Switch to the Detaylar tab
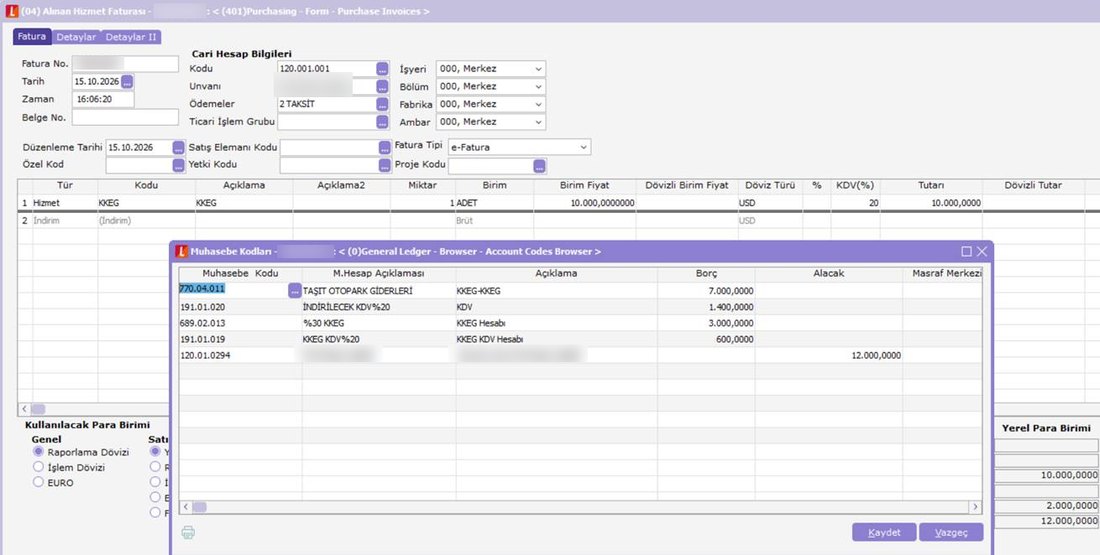This screenshot has height=555, width=1100. click(x=76, y=37)
